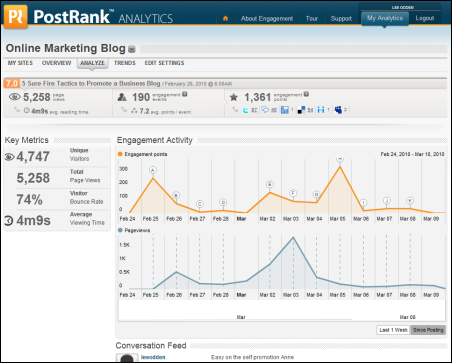Select marker D on Engagement chart
This screenshot has height=363, width=452.
(x=223, y=202)
